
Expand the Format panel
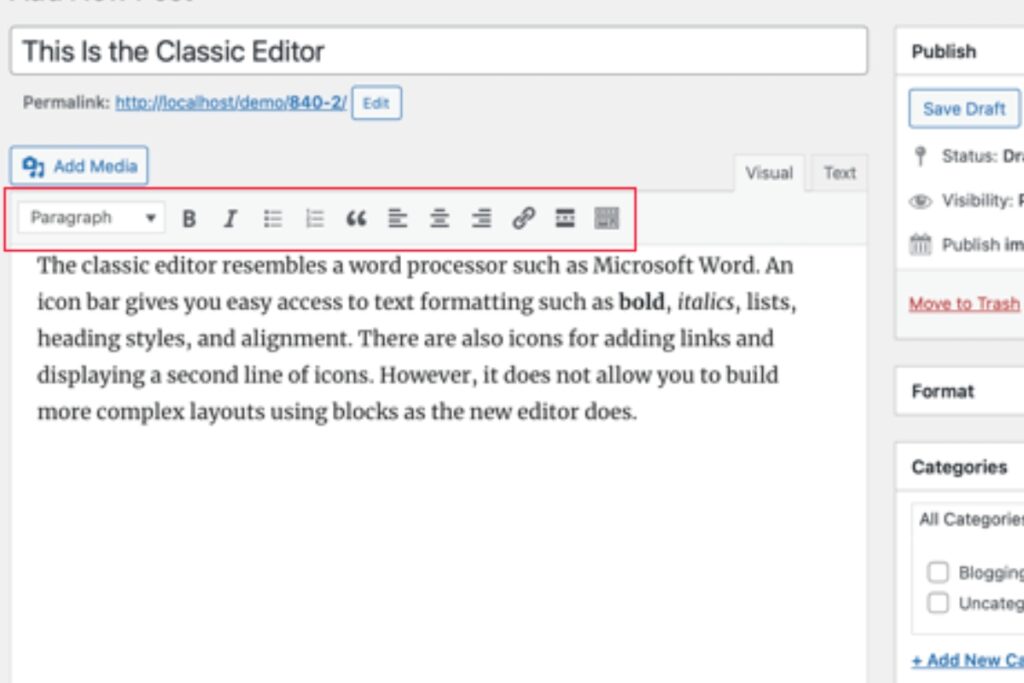click(944, 391)
